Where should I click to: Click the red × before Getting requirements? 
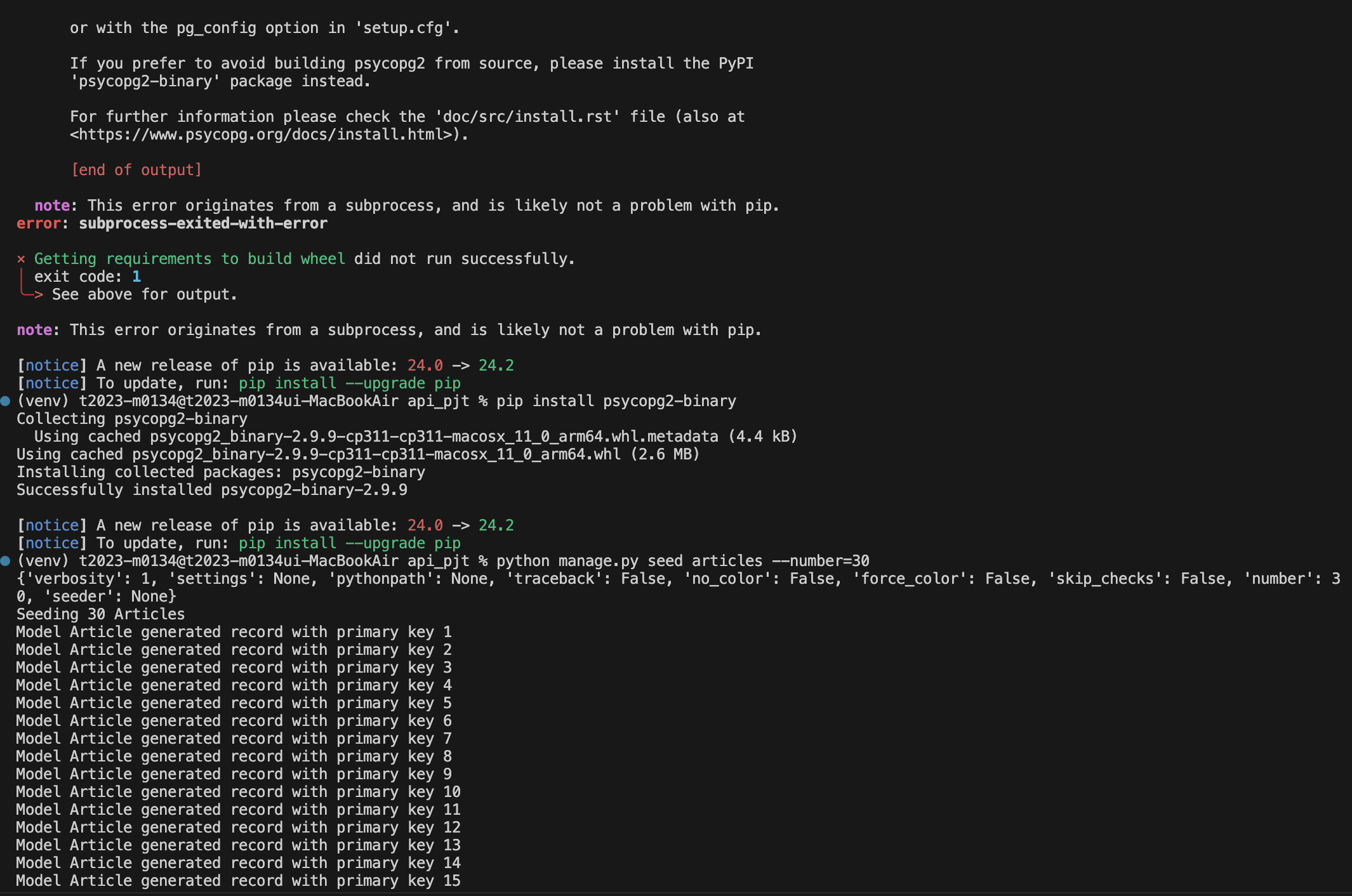(21, 259)
